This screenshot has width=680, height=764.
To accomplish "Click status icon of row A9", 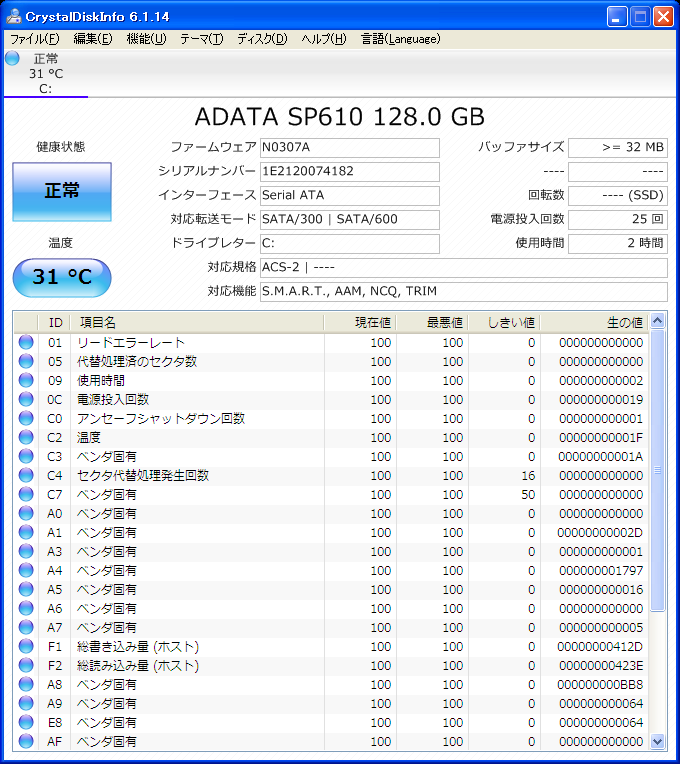I will [x=26, y=703].
